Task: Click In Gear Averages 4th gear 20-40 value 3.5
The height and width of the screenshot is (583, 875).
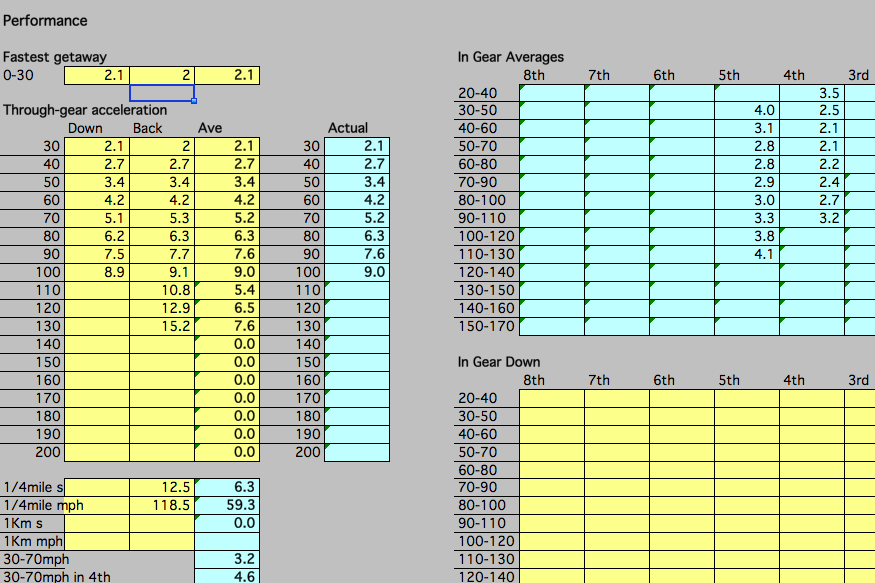Action: pyautogui.click(x=812, y=92)
